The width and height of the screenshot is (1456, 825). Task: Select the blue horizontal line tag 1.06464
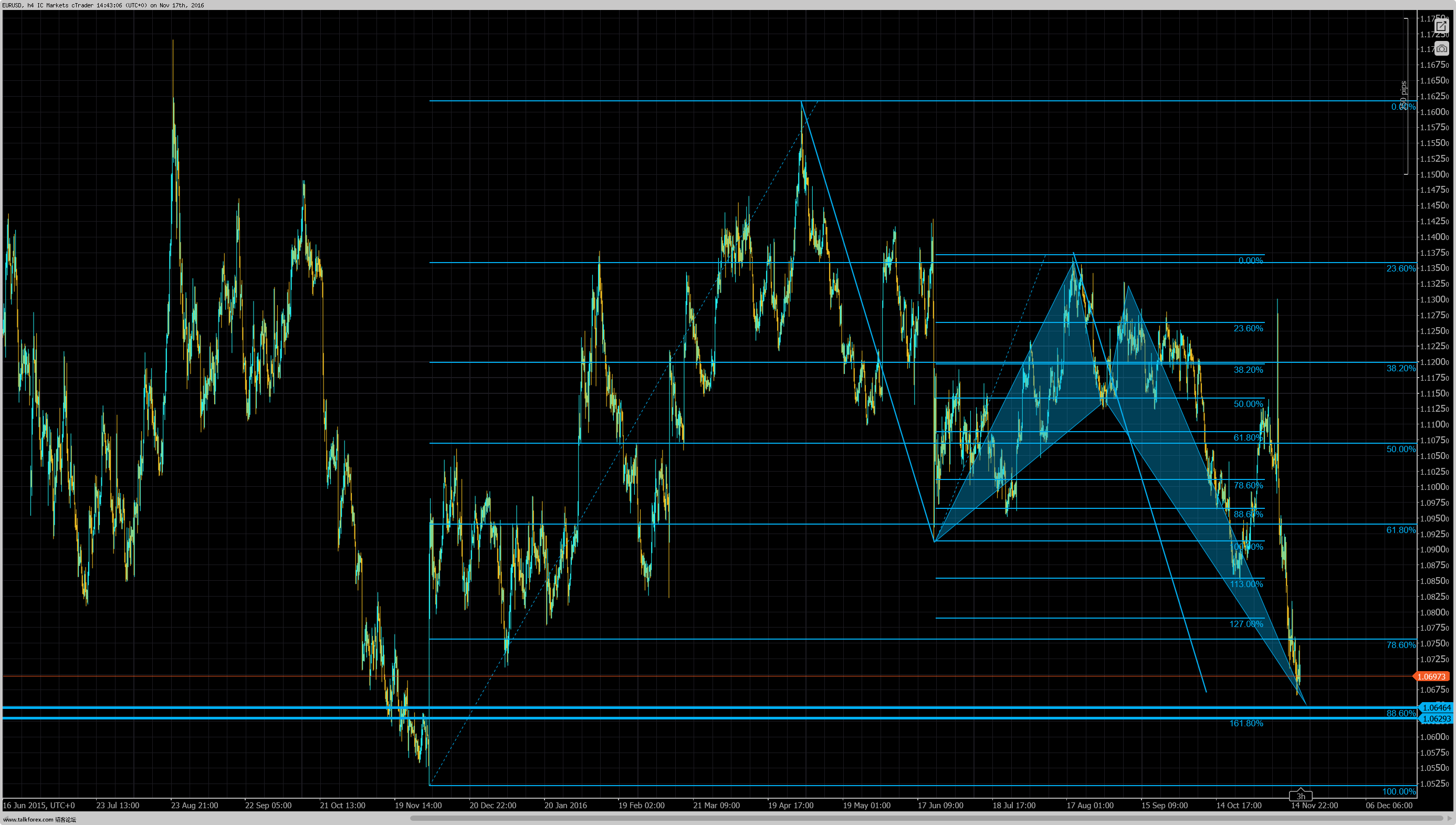[x=1436, y=708]
